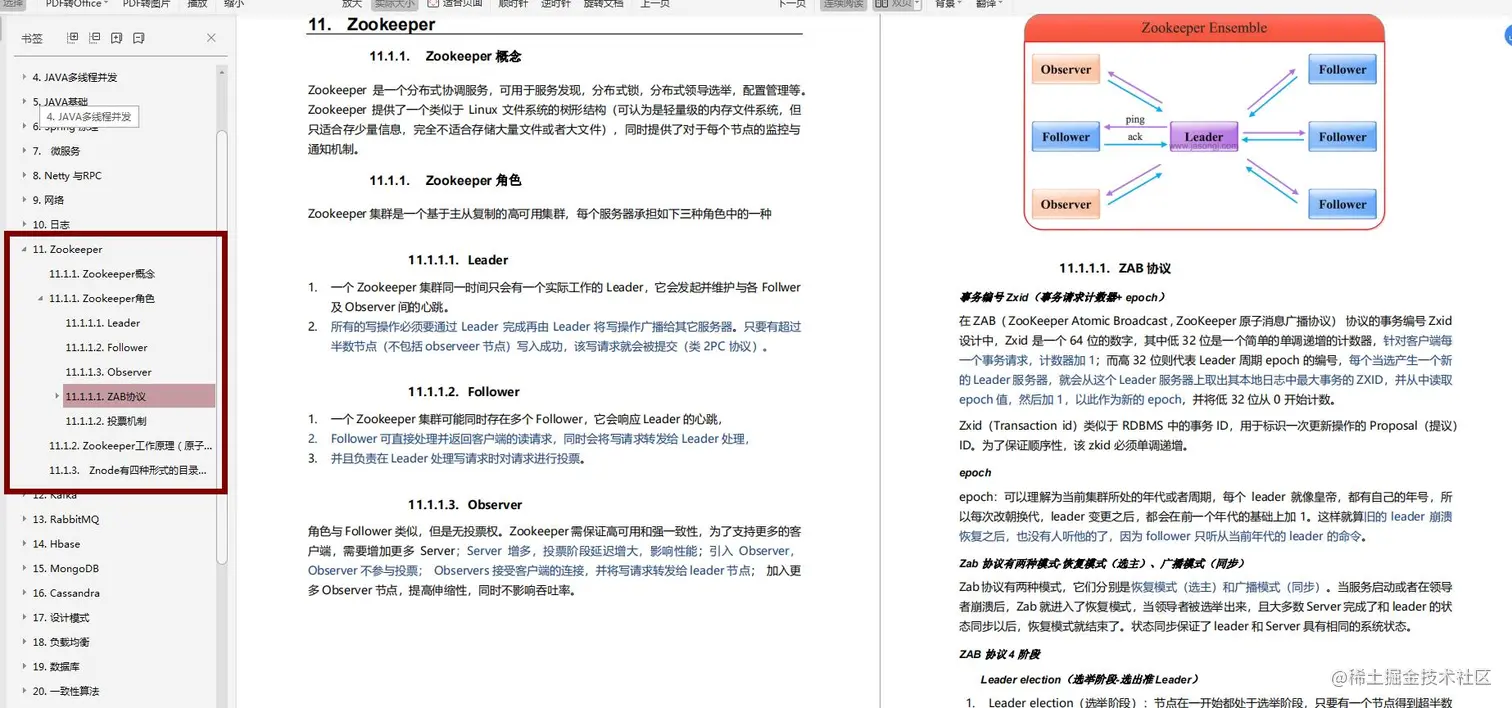Click the '11. Zookeeper' page heading
The width and height of the screenshot is (1512, 708).
[x=372, y=24]
